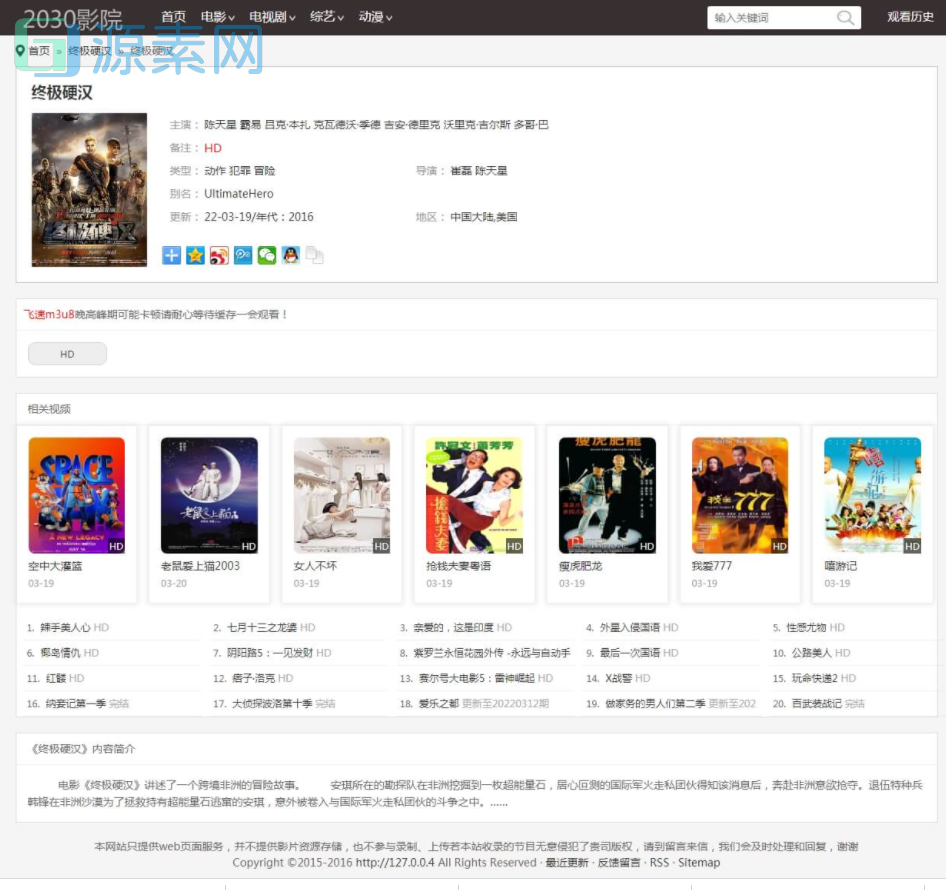Play the movie with the HD button

click(x=67, y=353)
